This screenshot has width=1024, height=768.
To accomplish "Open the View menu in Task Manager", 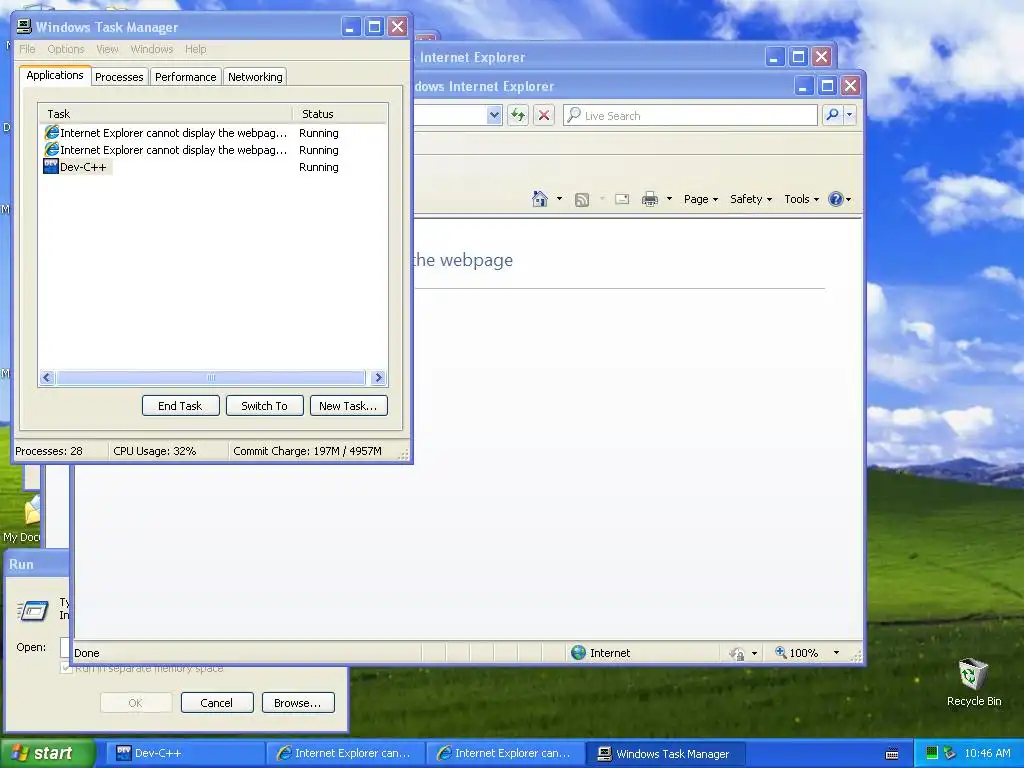I will pos(107,49).
